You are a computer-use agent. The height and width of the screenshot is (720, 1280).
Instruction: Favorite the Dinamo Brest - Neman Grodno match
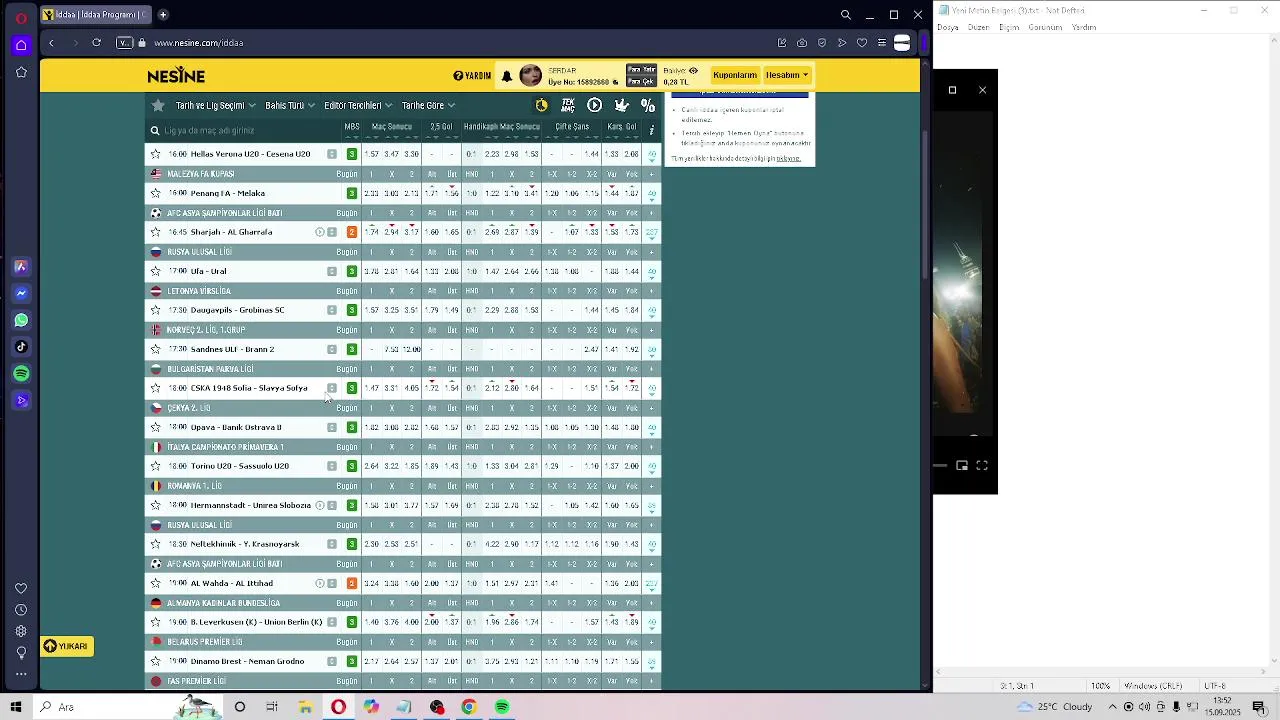coord(155,661)
